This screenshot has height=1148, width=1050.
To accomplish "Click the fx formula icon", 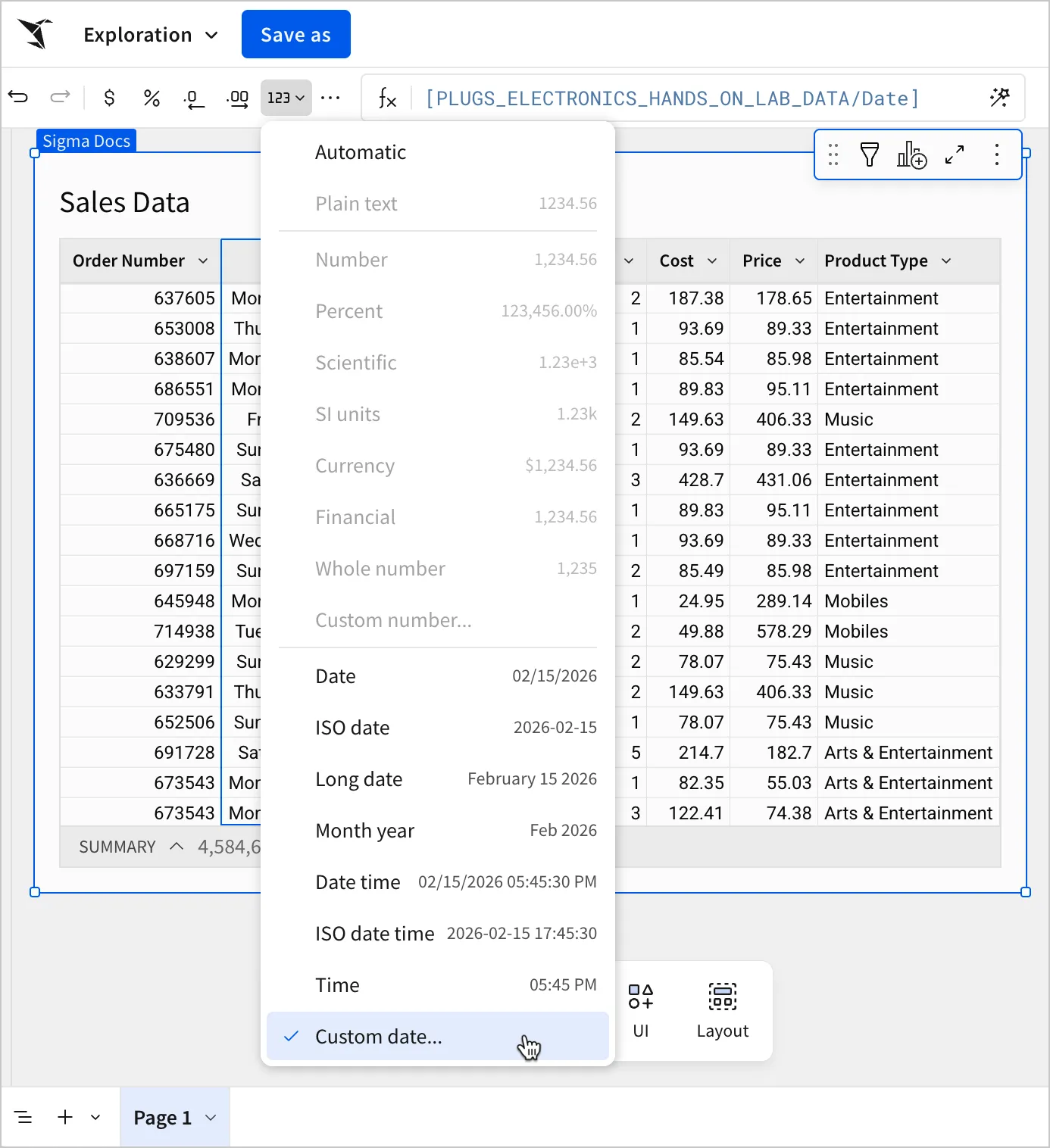I will [x=387, y=98].
